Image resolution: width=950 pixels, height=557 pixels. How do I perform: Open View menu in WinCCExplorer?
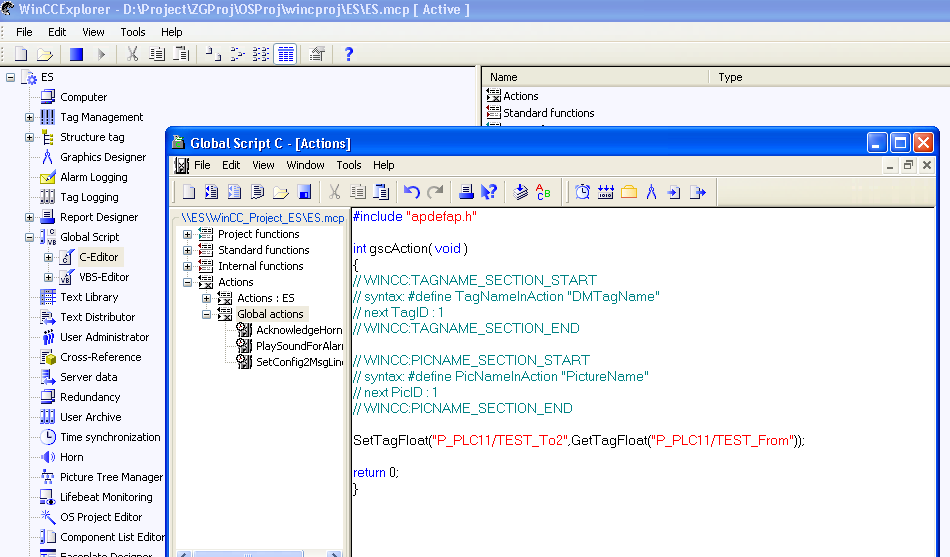coord(93,32)
